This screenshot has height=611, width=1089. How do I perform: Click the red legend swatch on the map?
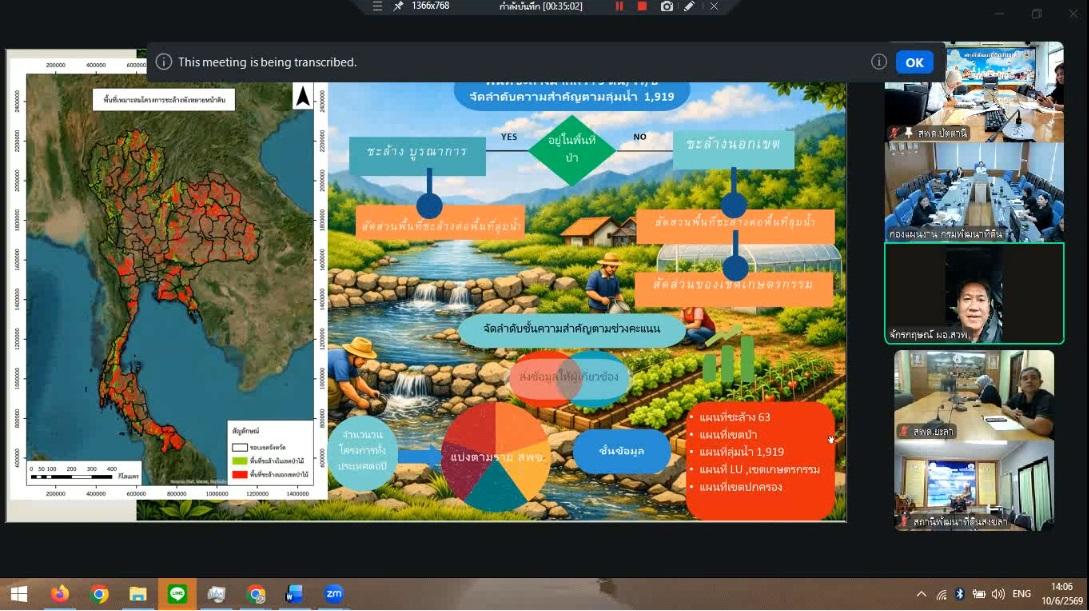click(x=240, y=474)
